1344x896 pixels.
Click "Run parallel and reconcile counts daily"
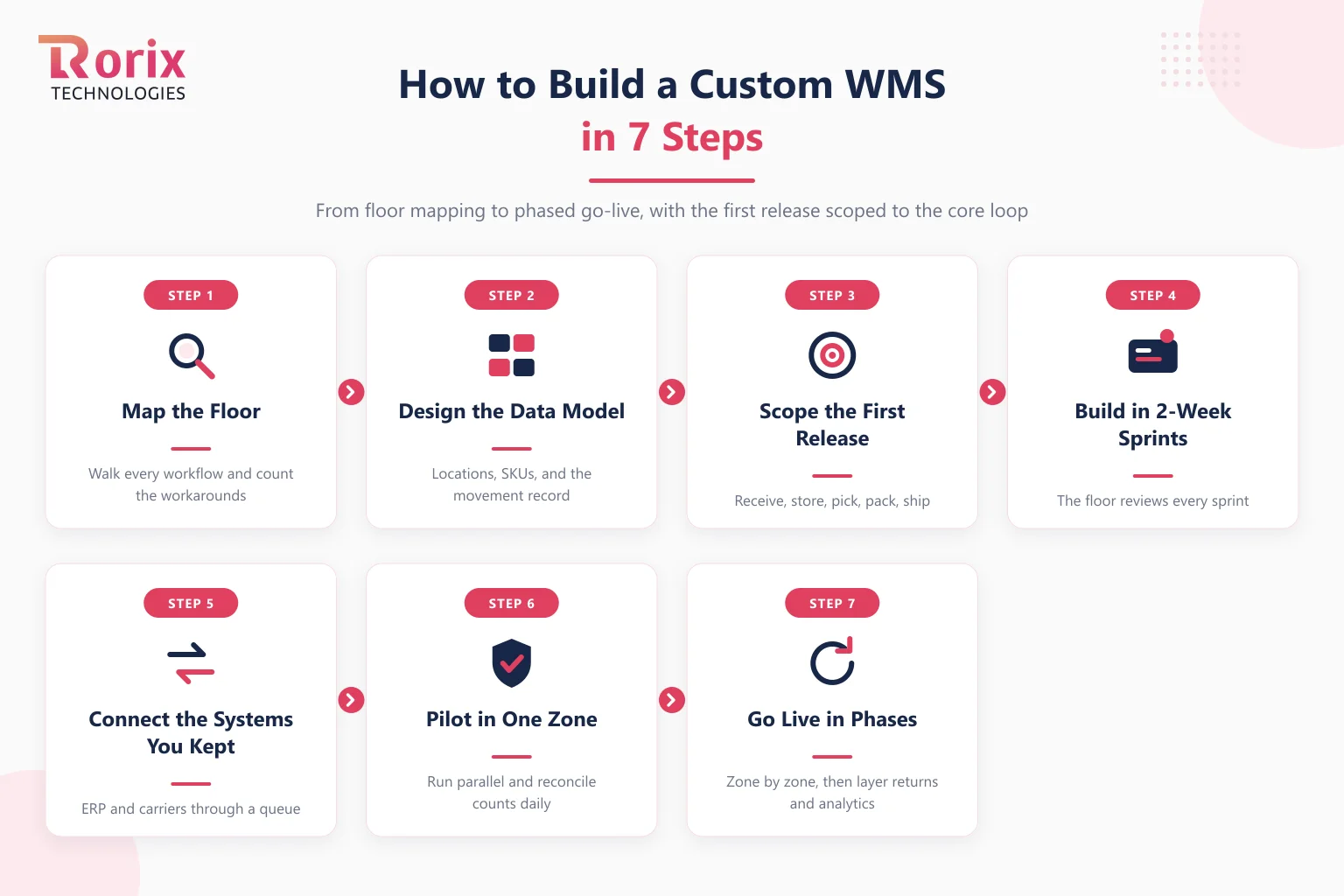click(512, 792)
